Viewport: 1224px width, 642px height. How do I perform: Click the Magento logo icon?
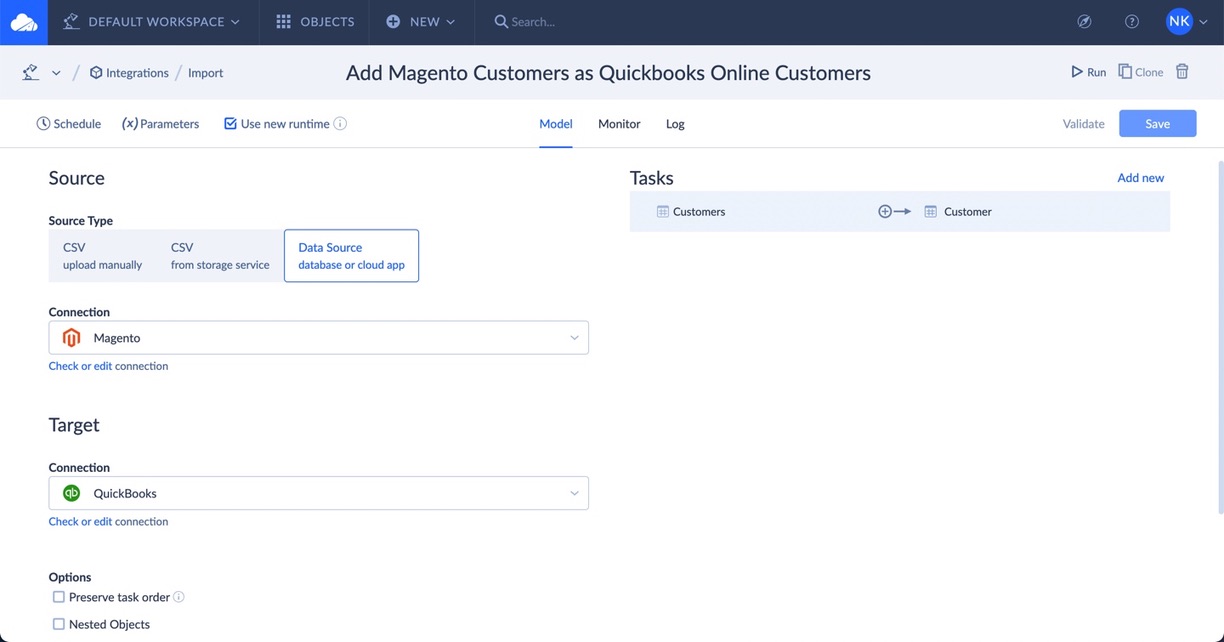(x=71, y=338)
